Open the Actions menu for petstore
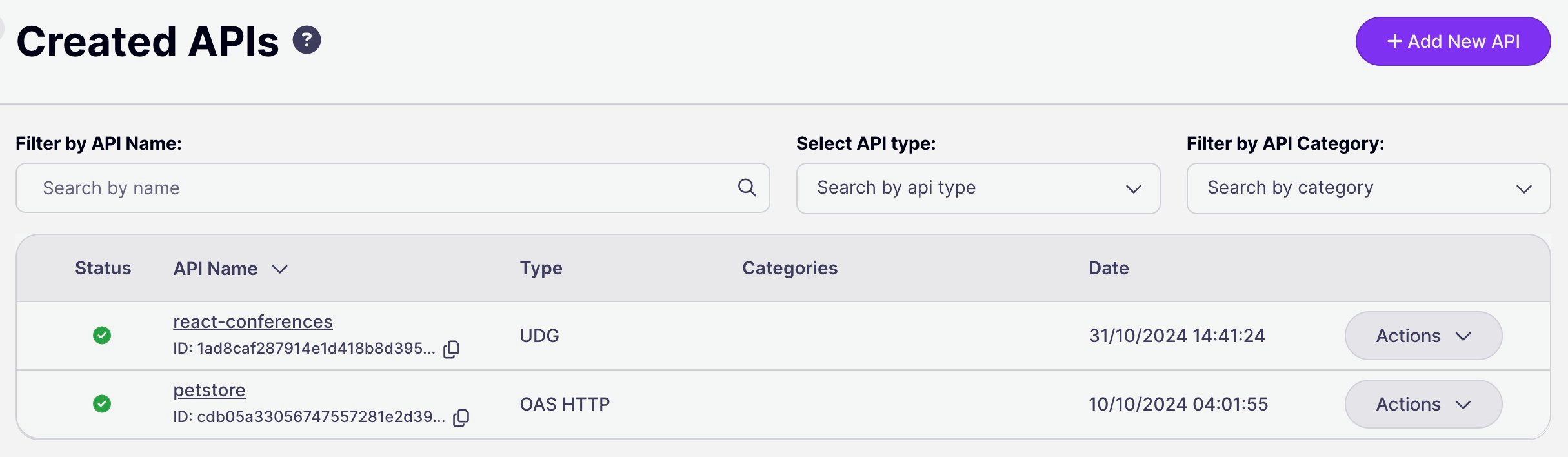 [1423, 403]
